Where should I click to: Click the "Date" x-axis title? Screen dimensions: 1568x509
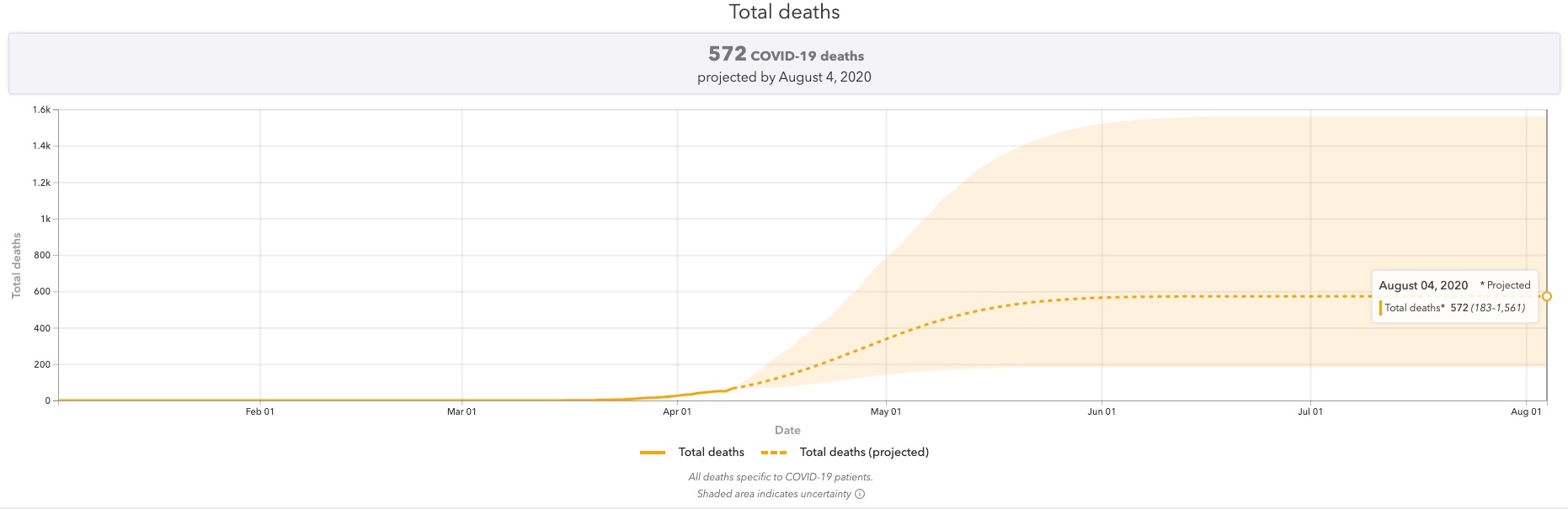[787, 430]
